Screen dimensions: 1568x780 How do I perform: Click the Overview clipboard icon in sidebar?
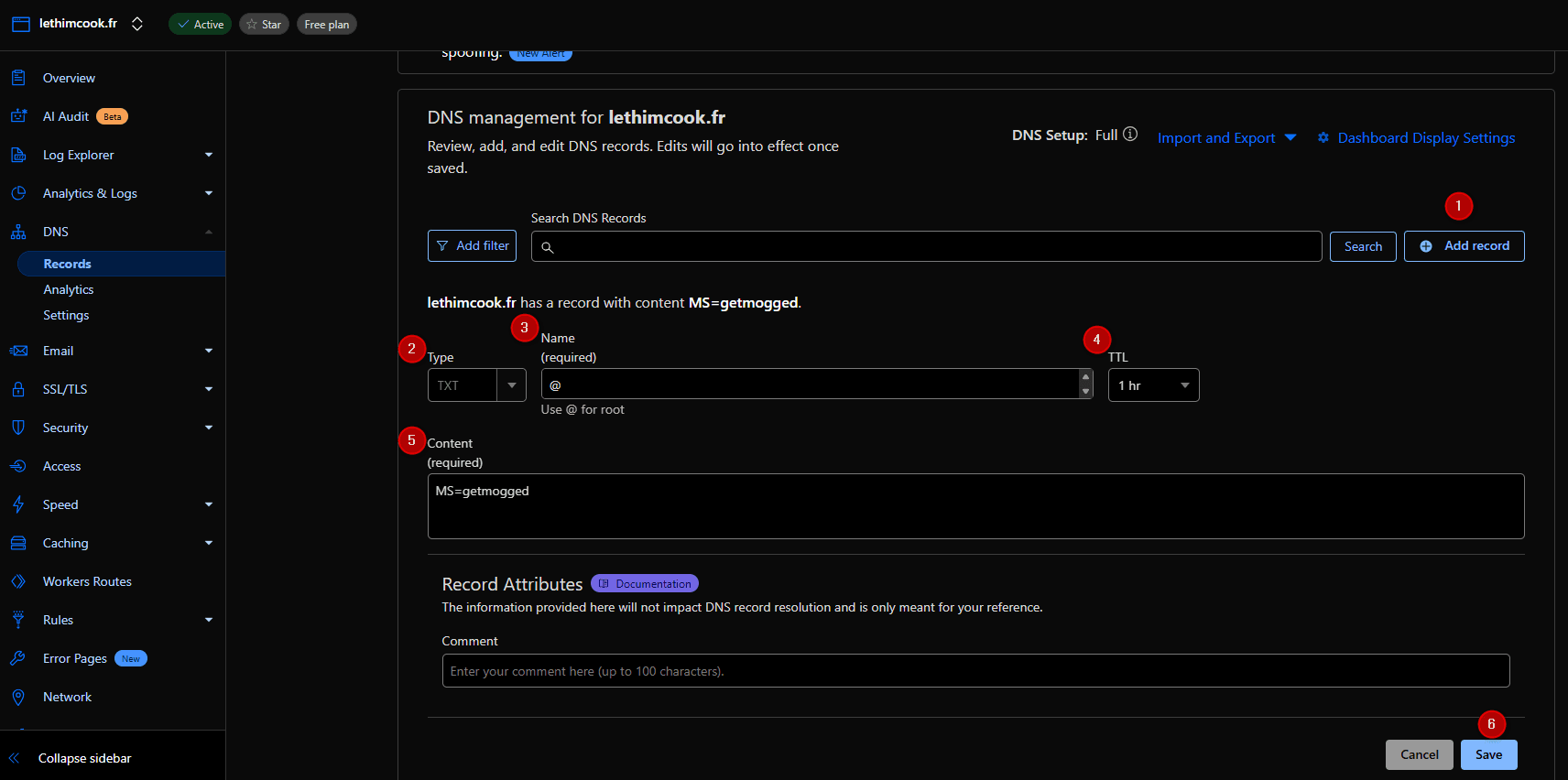18,78
